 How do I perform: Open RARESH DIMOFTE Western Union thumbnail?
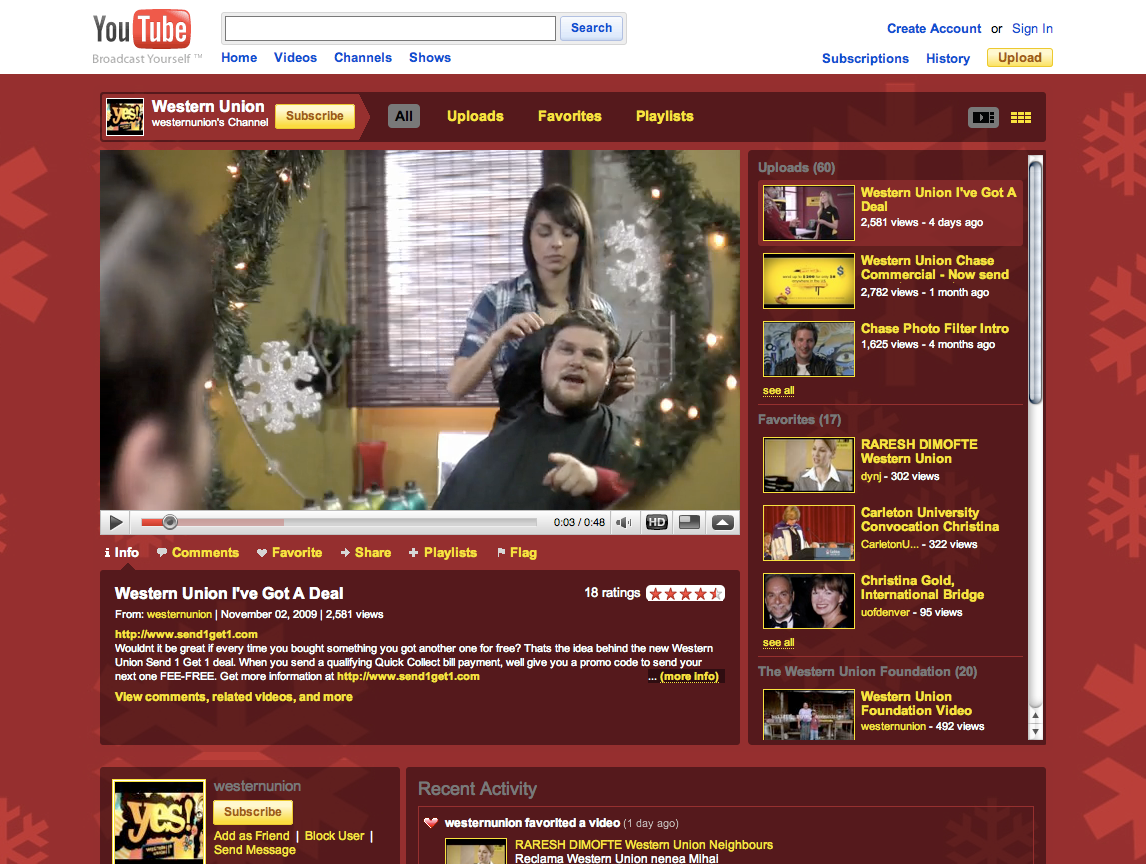coord(808,465)
